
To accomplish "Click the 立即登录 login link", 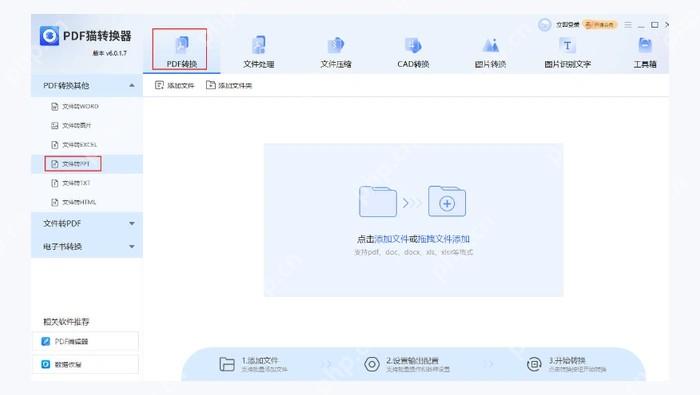I will coord(567,25).
